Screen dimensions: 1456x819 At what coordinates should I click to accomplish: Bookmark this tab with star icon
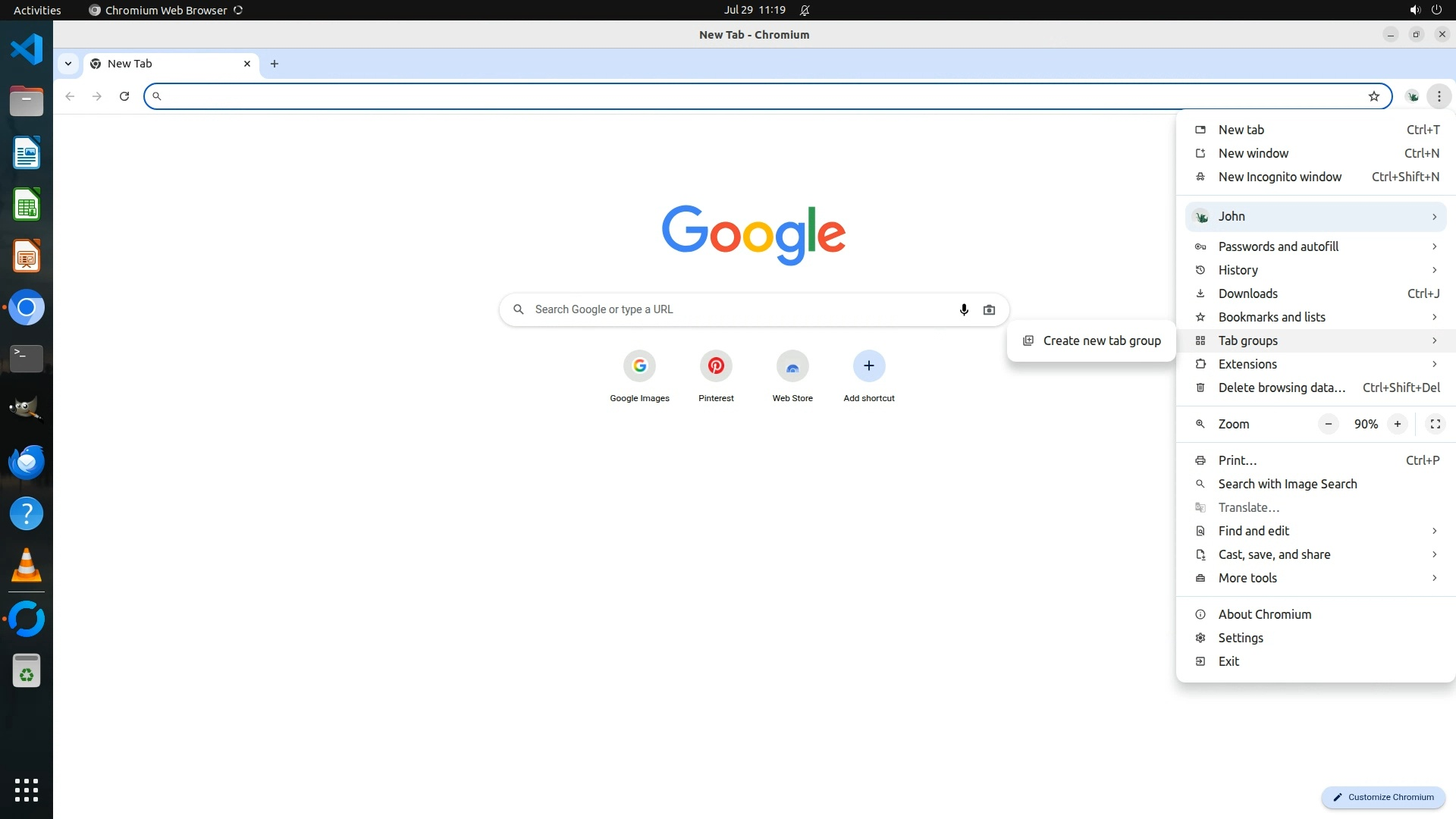tap(1373, 96)
